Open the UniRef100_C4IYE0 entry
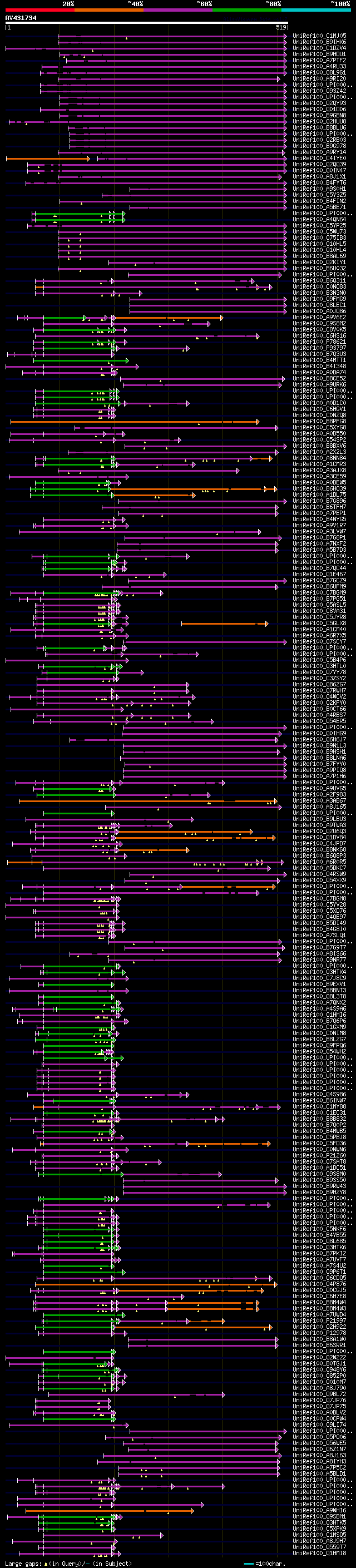Image resolution: width=356 pixels, height=1568 pixels. pos(319,159)
